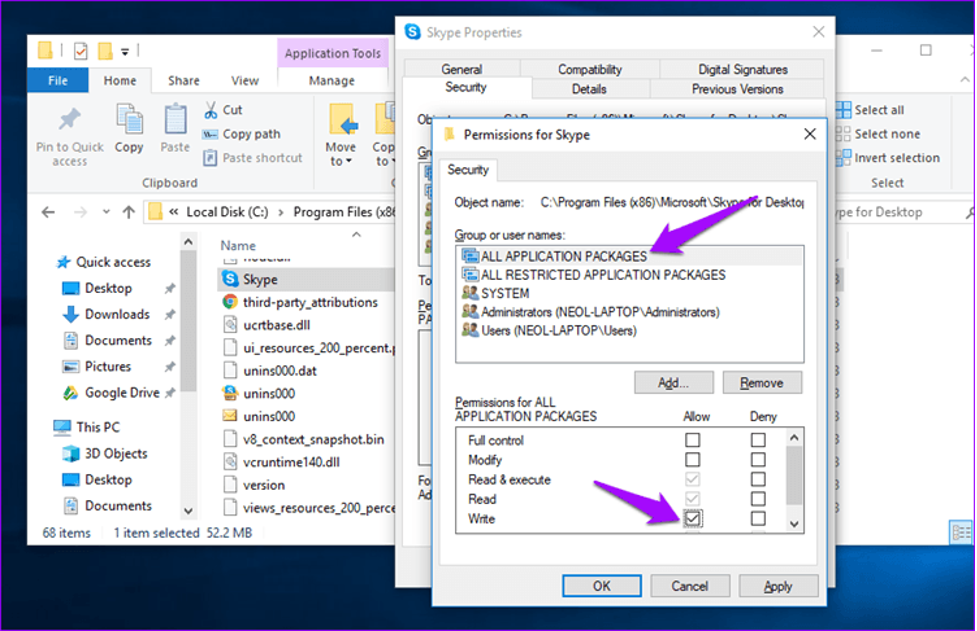Check Deny for Read
This screenshot has height=631, width=977.
[758, 499]
